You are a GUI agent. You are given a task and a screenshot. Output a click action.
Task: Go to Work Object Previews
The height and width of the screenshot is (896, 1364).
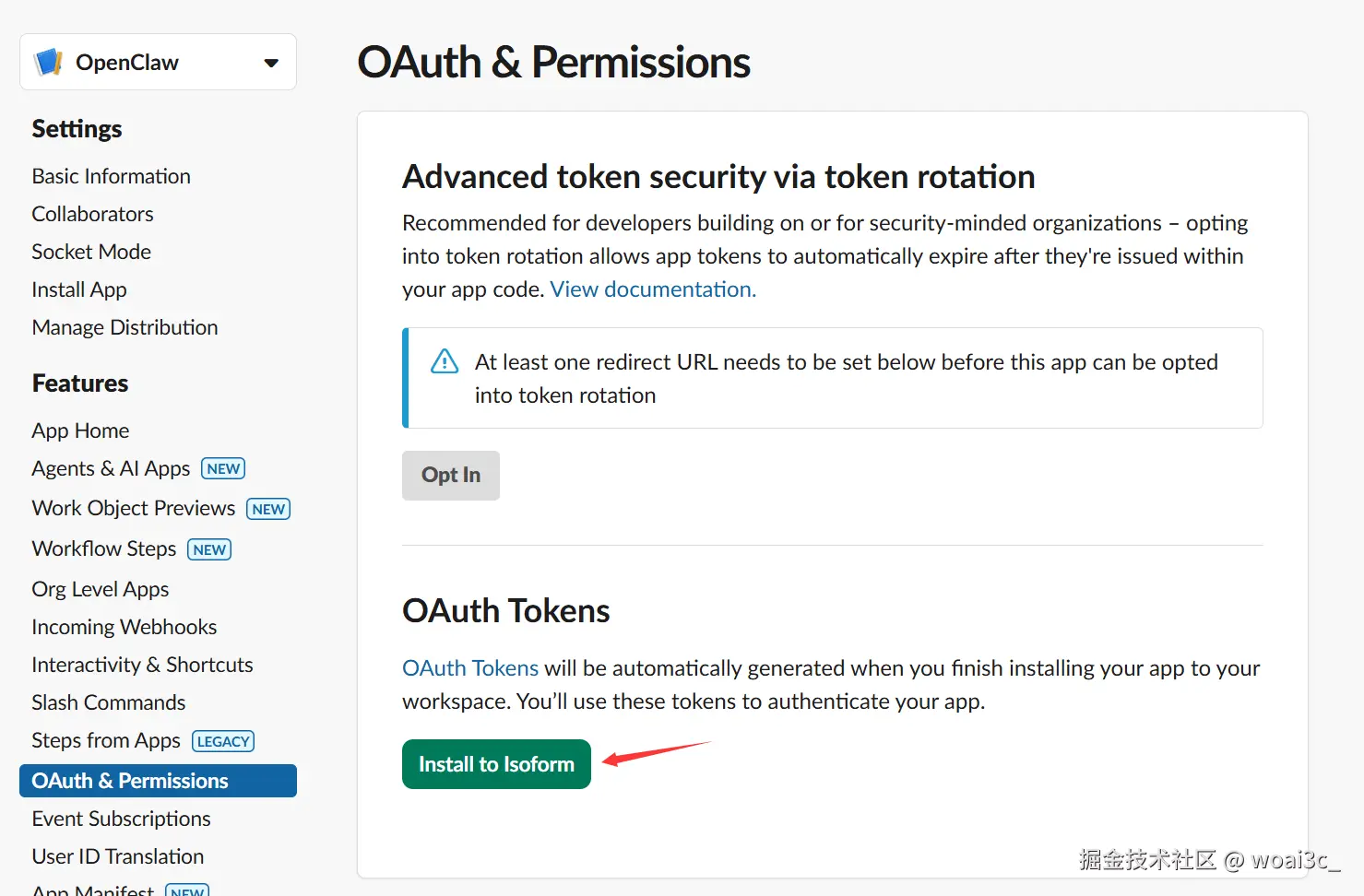click(x=134, y=508)
